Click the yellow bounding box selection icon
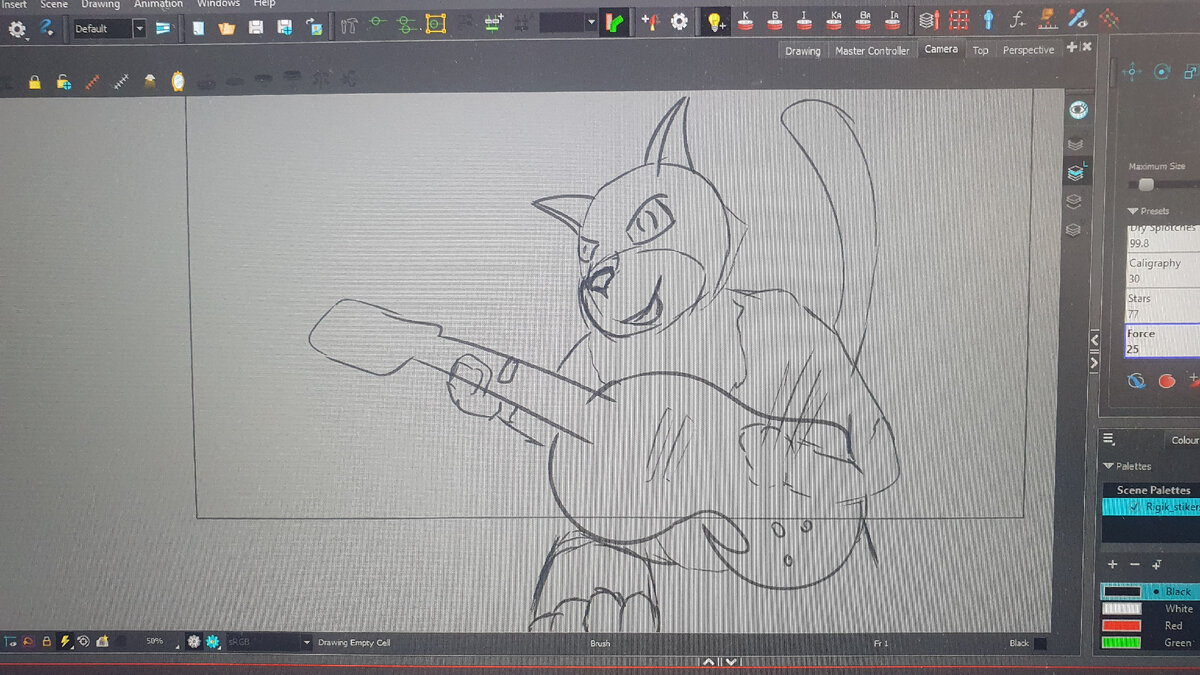 point(435,23)
